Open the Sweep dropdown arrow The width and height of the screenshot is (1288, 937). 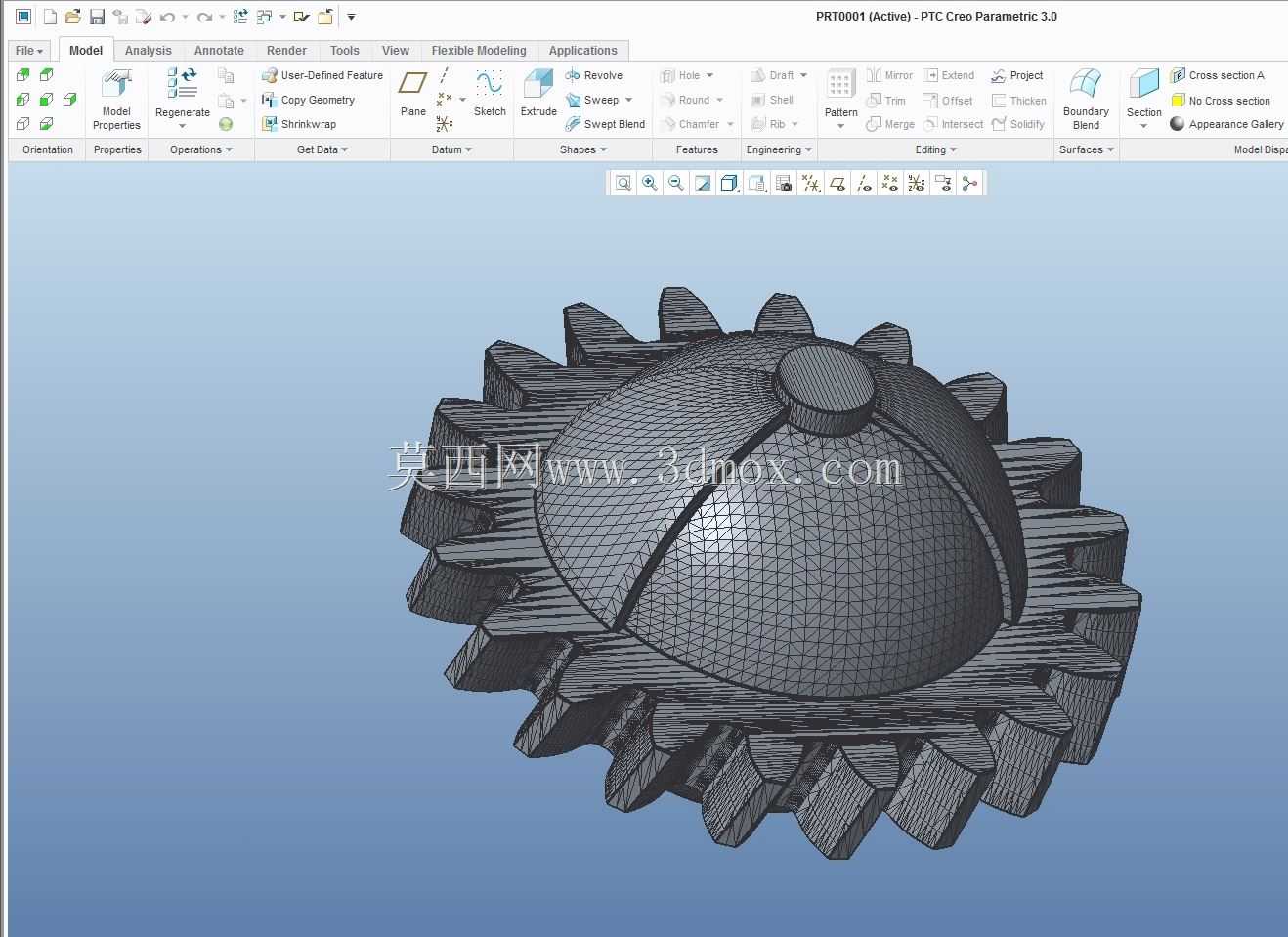[628, 100]
